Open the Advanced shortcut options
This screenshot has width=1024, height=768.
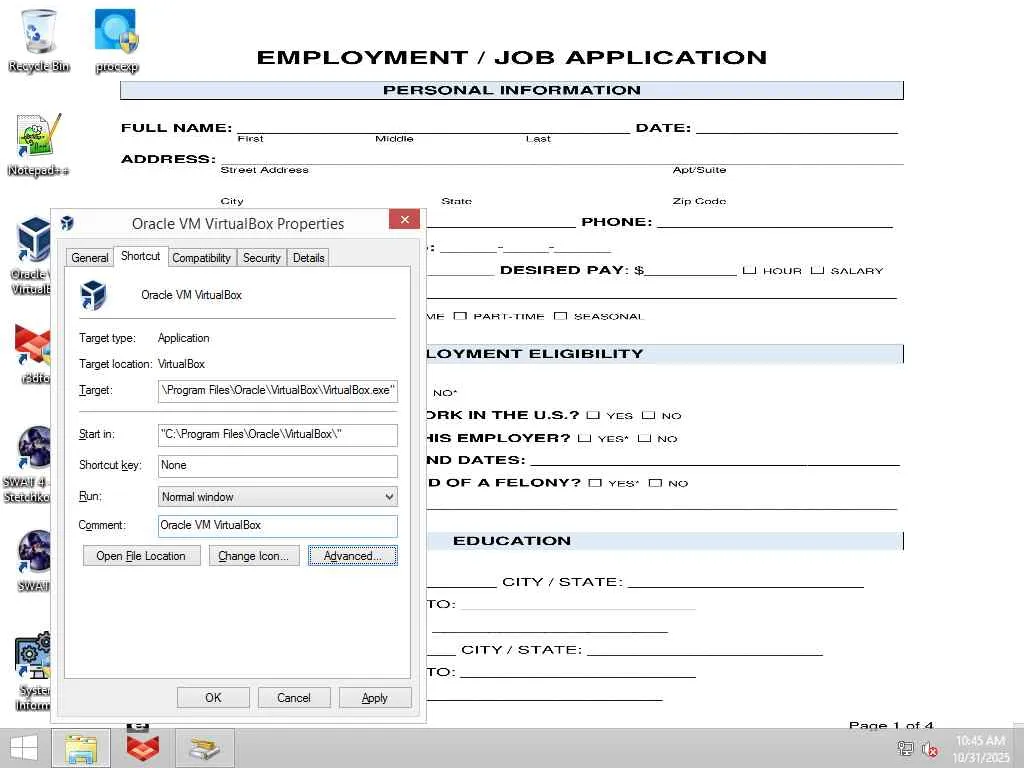(353, 556)
